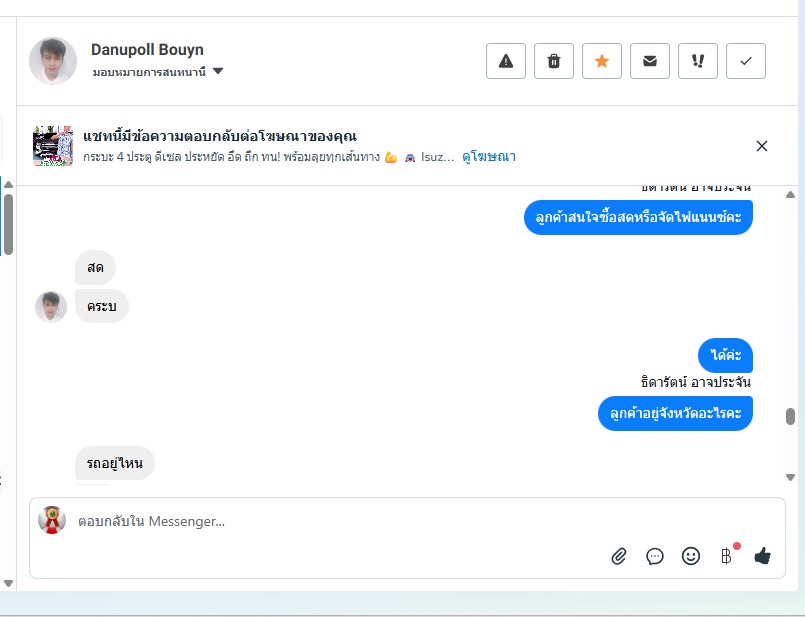Mark conversation done with checkmark button
Screen dimensions: 805x617
[x=746, y=61]
